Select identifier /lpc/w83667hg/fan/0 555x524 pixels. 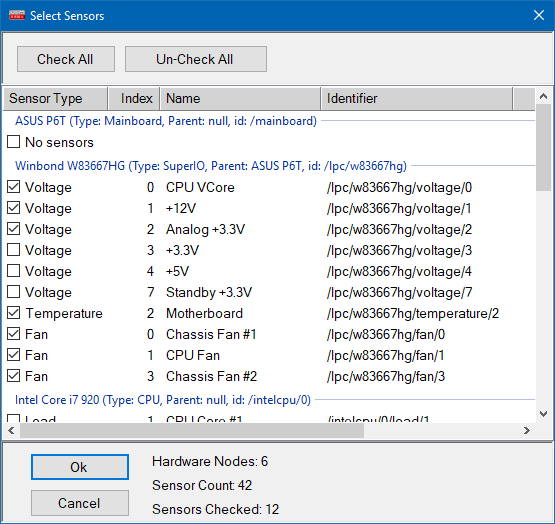pyautogui.click(x=386, y=334)
